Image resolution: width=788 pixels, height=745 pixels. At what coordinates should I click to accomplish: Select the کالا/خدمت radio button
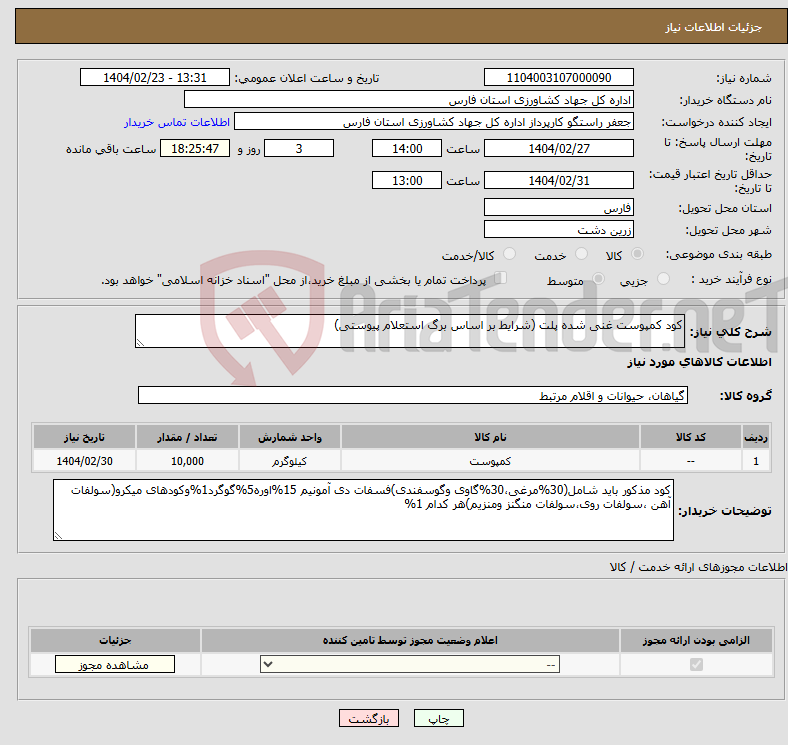[509, 254]
